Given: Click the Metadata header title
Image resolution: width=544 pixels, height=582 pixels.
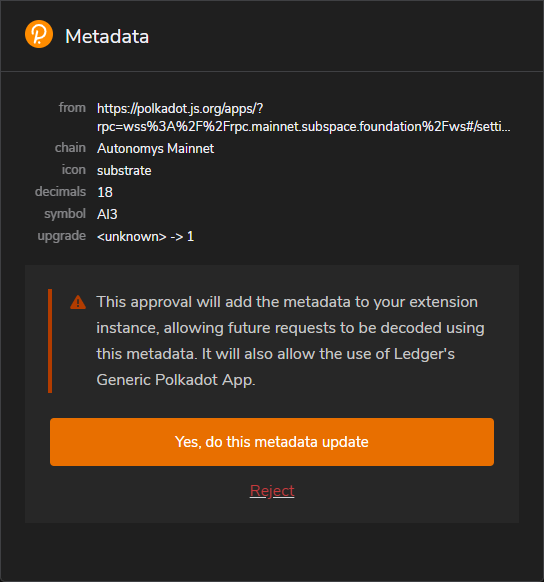Looking at the screenshot, I should [x=107, y=36].
